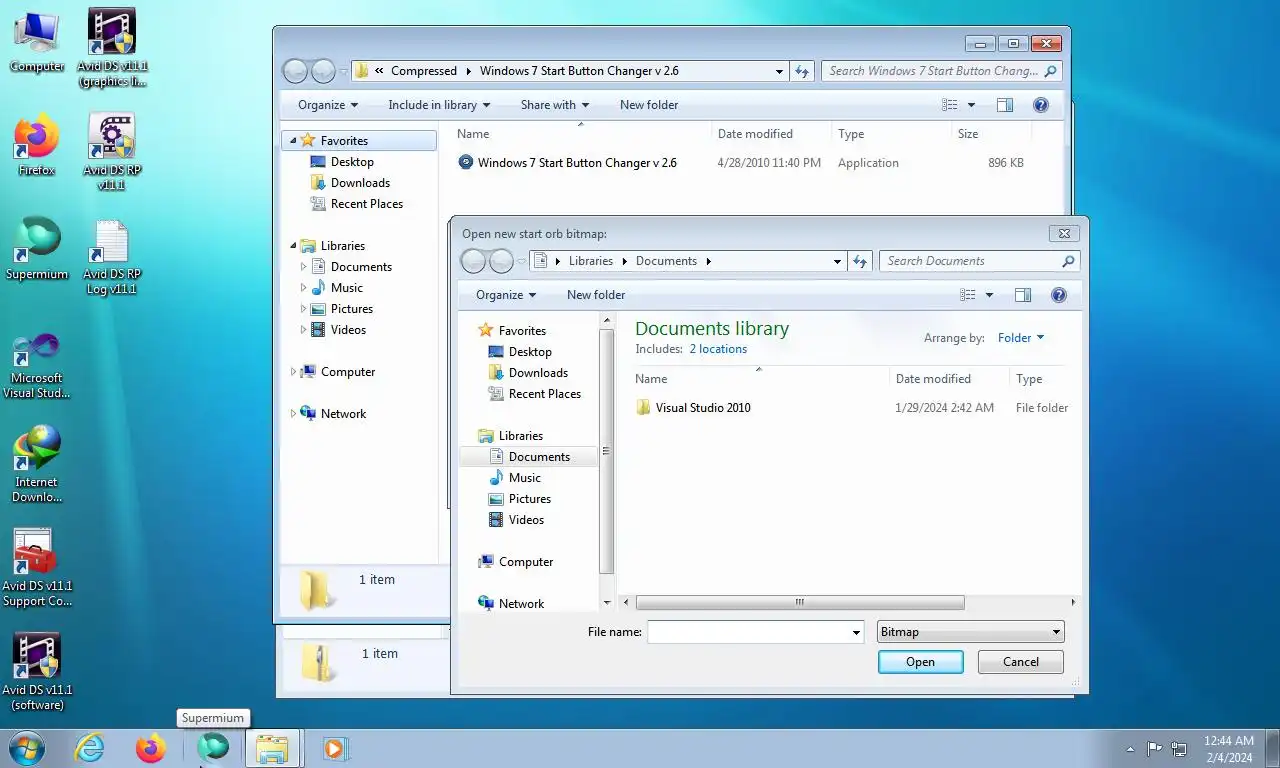
Task: Open the File name dropdown arrow
Action: tap(856, 632)
